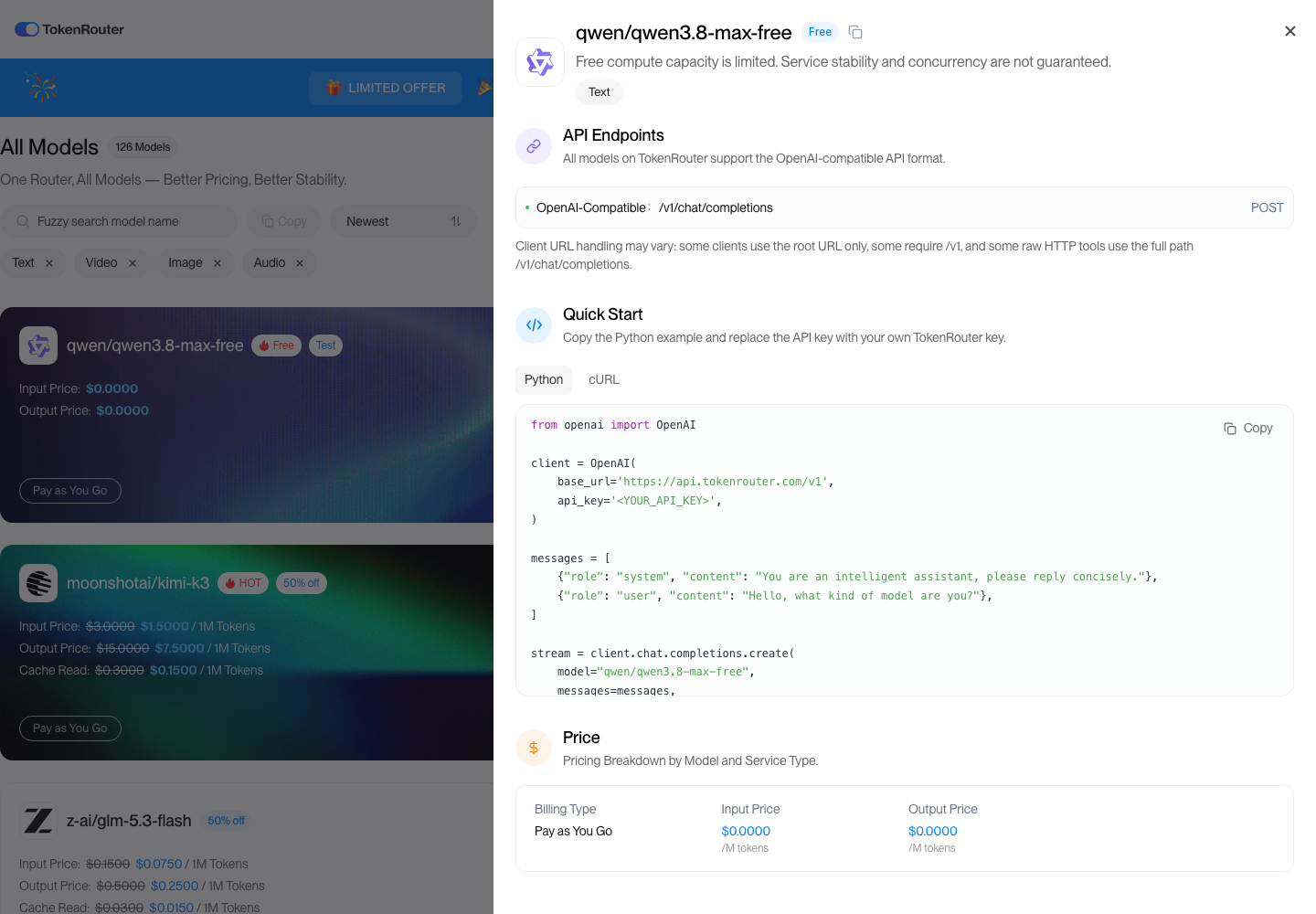
Task: Click the Free badge on qwen card
Action: [276, 345]
